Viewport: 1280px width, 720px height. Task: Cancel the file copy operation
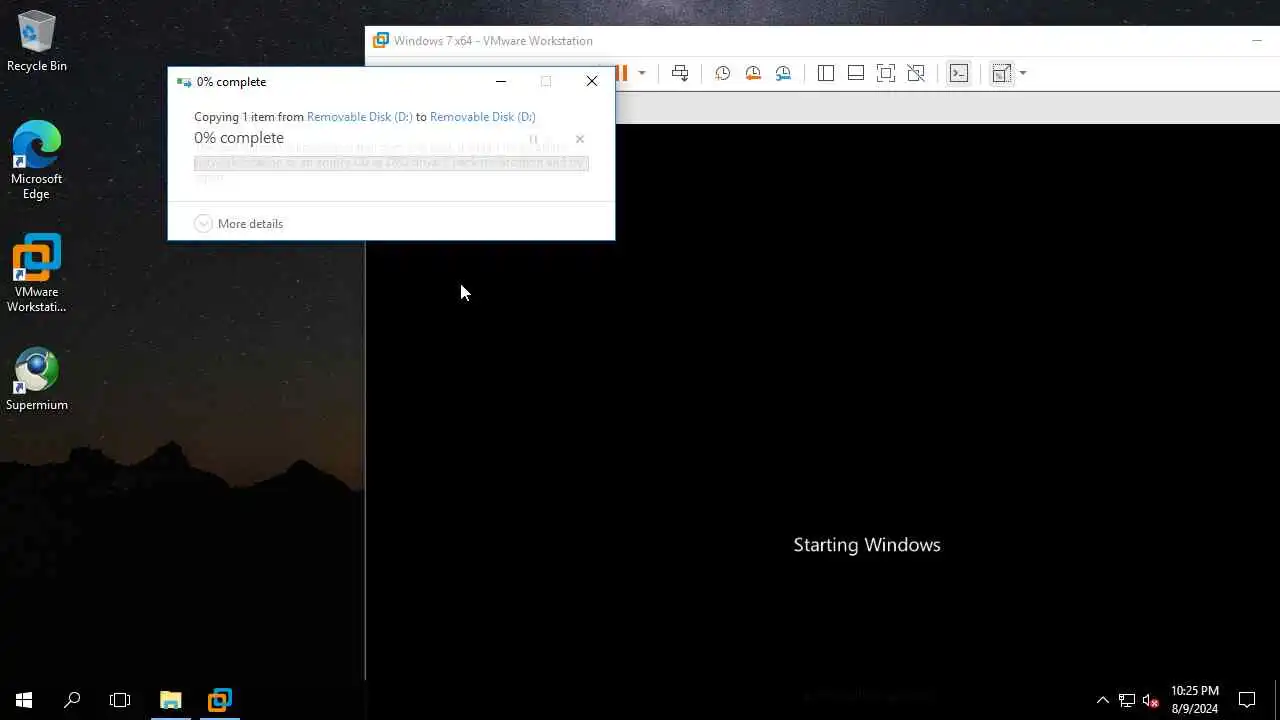[x=579, y=139]
